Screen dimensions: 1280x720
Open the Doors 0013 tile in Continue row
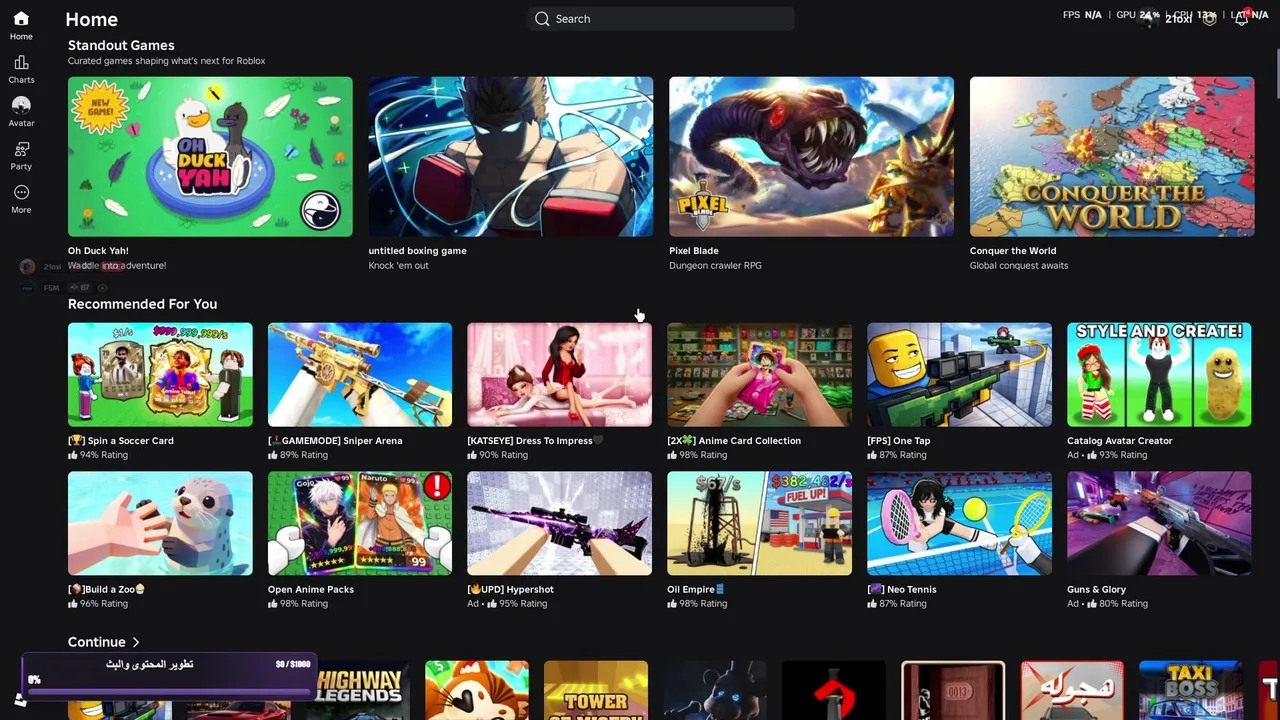953,690
